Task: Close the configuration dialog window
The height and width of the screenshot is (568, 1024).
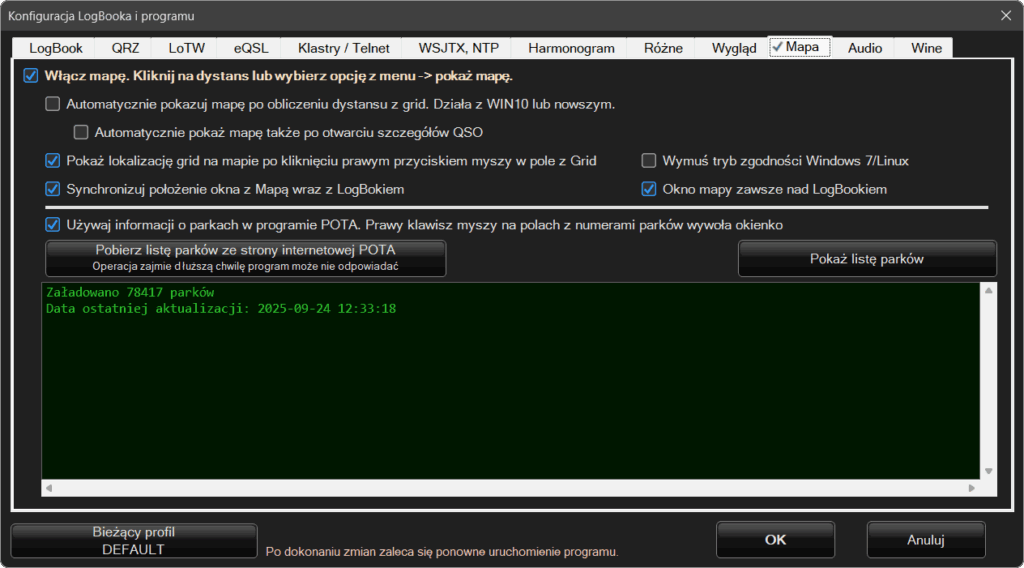Action: point(1005,14)
